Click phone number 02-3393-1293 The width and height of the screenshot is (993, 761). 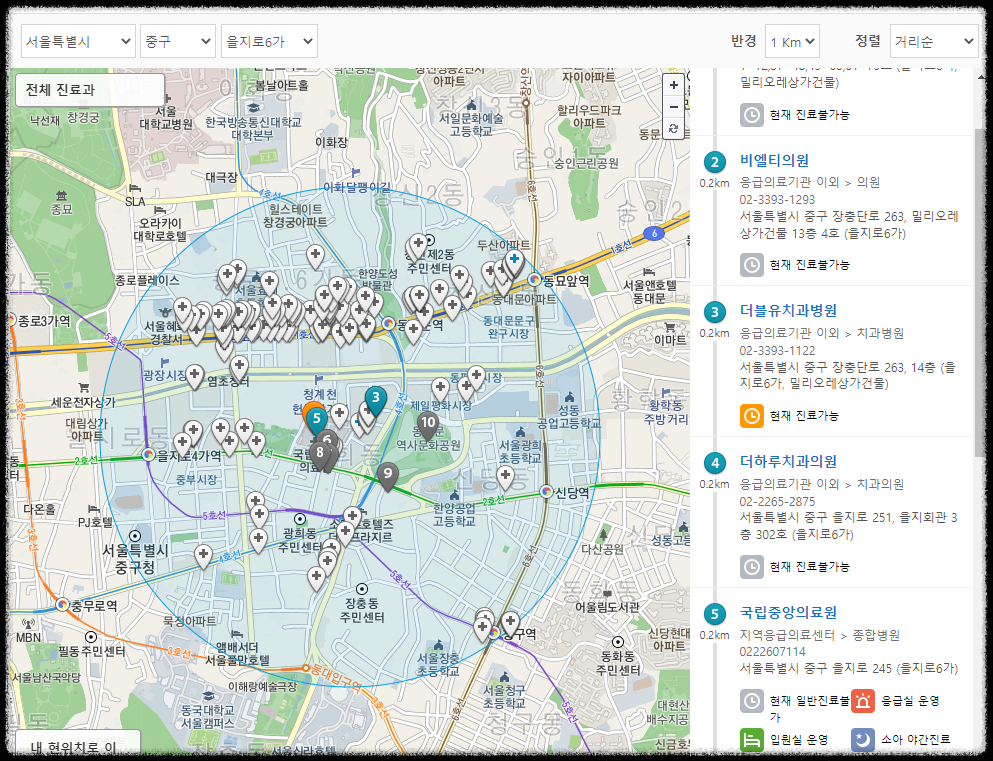tap(777, 199)
